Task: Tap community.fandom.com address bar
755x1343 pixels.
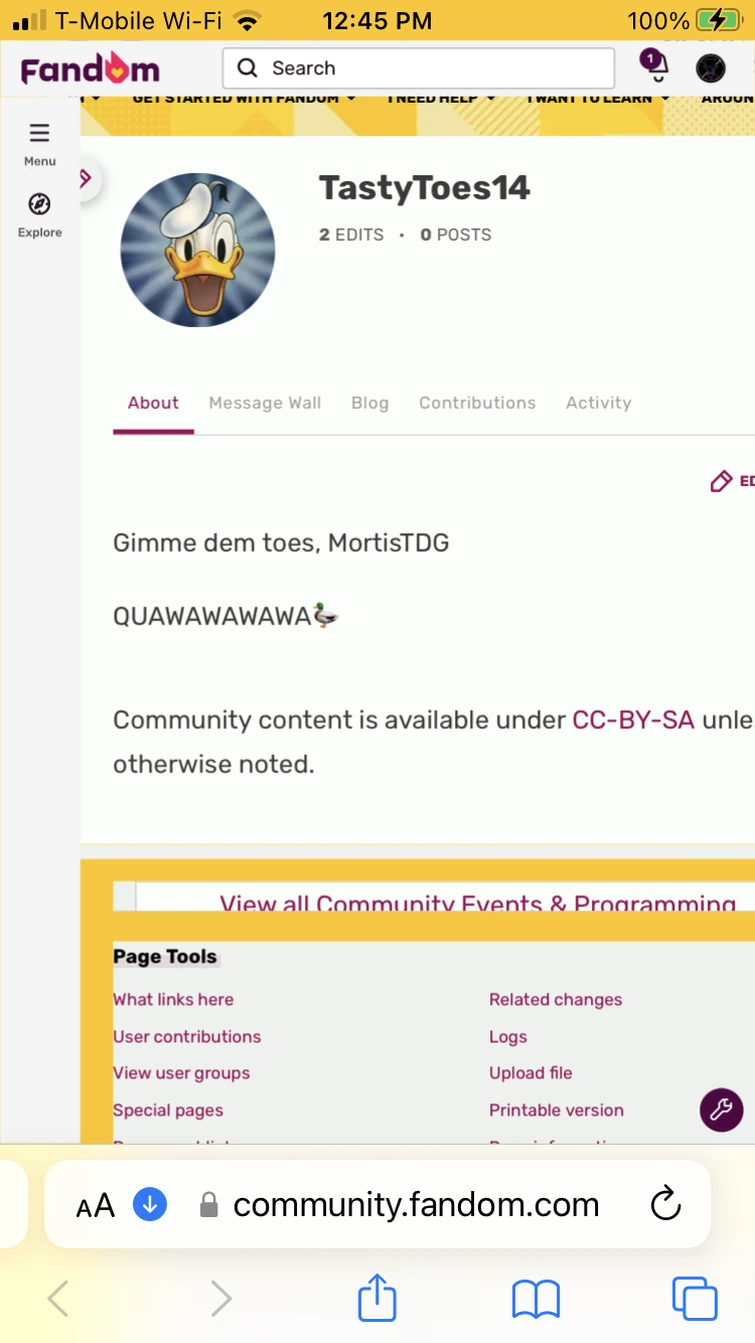Action: [x=416, y=1205]
